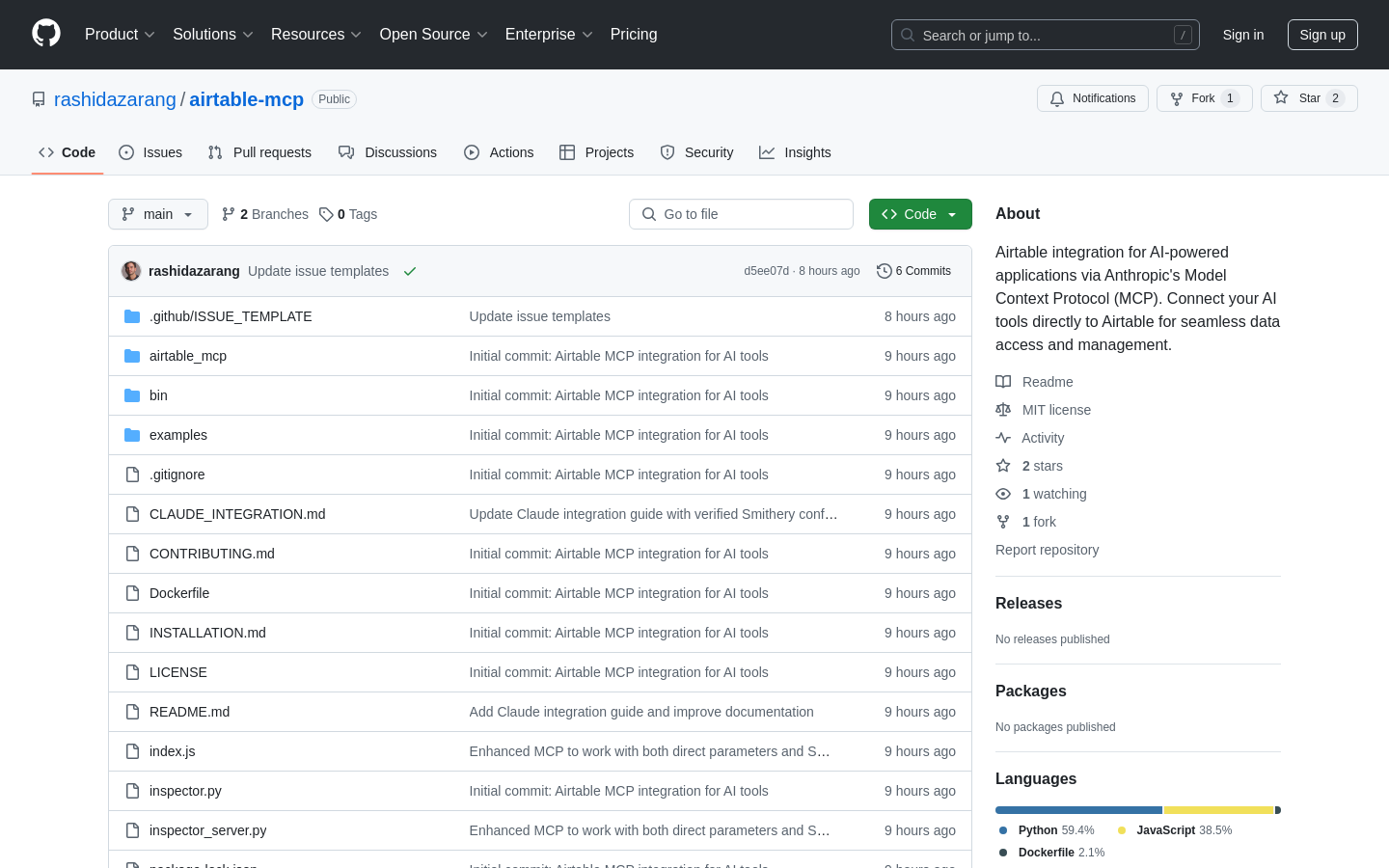Click the Sign up button
1389x868 pixels.
pyautogui.click(x=1322, y=35)
